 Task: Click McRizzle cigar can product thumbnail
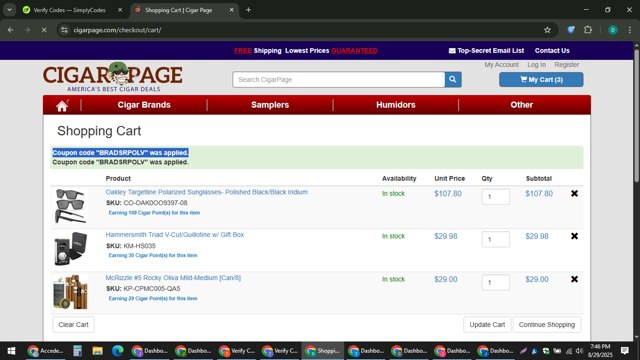(x=70, y=292)
